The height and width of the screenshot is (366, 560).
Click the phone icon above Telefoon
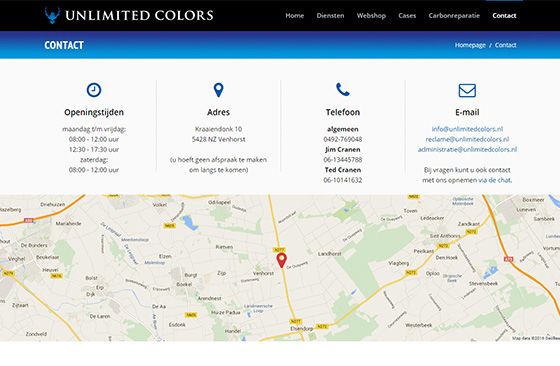click(343, 90)
